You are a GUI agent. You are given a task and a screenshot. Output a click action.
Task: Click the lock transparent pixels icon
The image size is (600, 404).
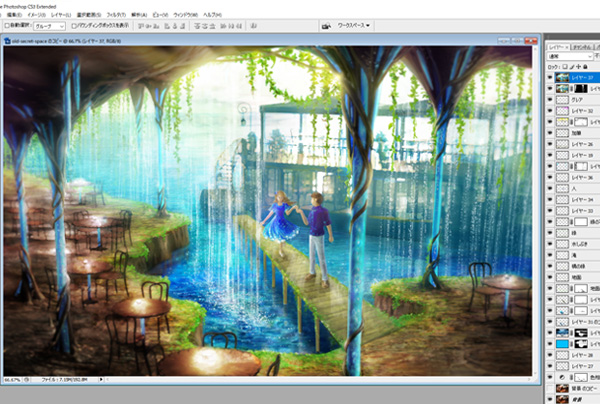(565, 67)
